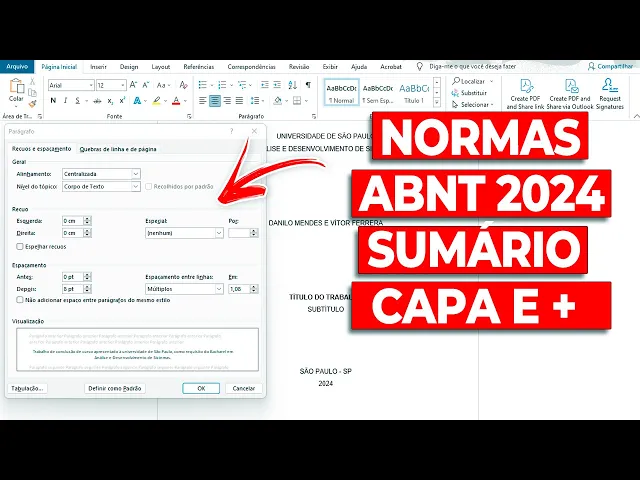Decrease font size with A-down icon

click(146, 85)
